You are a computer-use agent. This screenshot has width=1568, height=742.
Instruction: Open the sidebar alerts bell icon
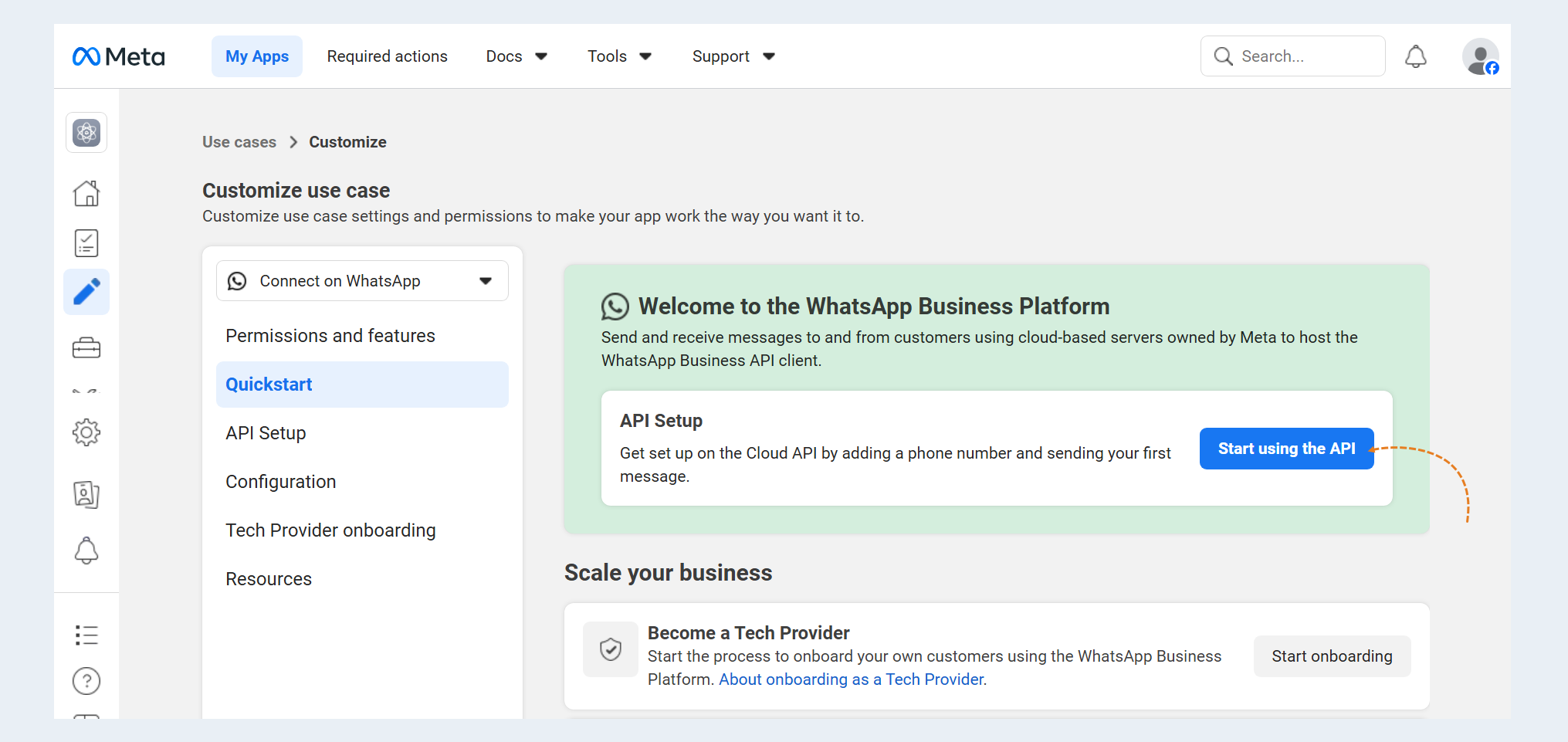[x=86, y=551]
